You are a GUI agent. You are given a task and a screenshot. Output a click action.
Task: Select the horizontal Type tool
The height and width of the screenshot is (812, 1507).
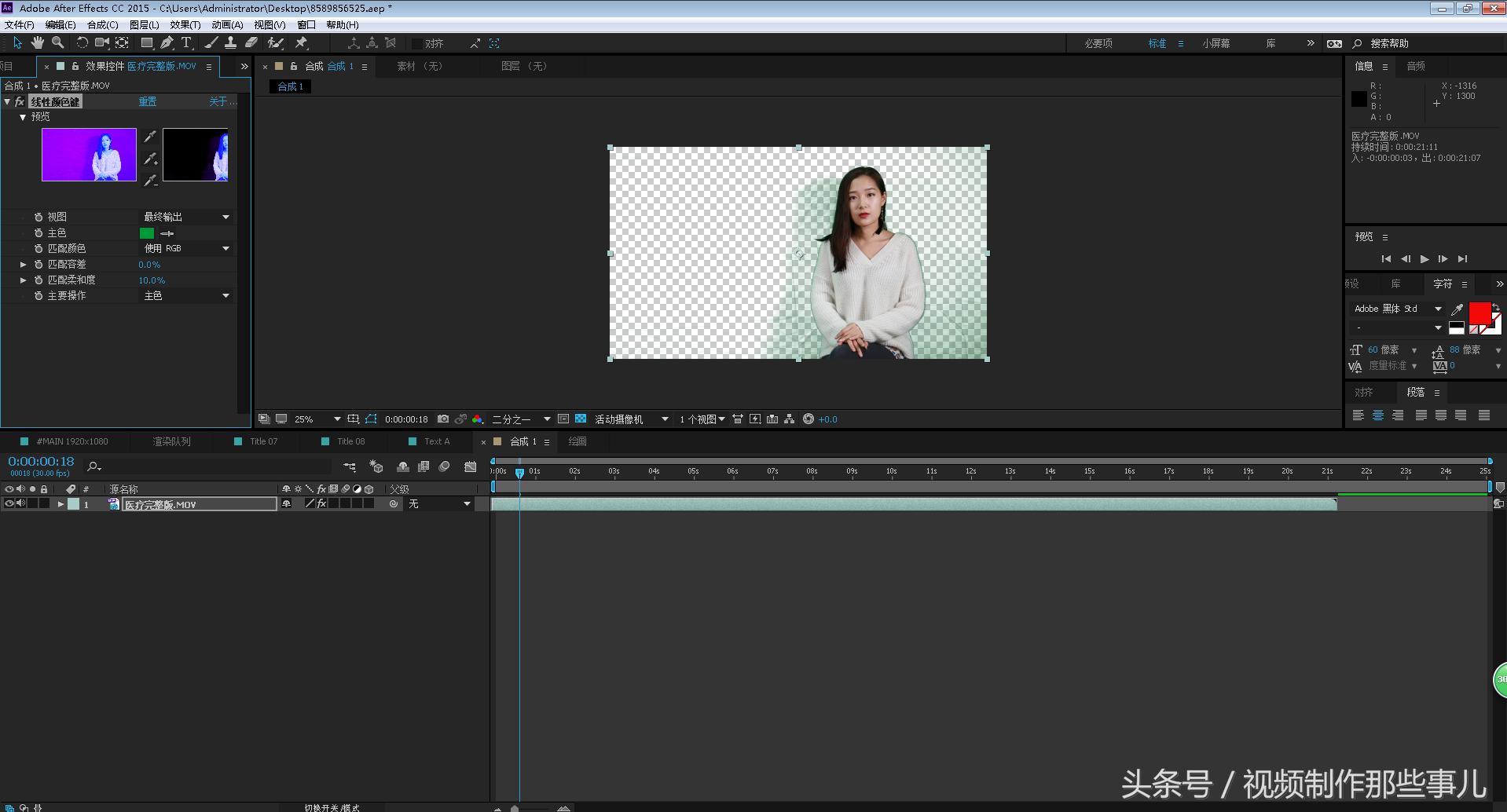coord(186,43)
